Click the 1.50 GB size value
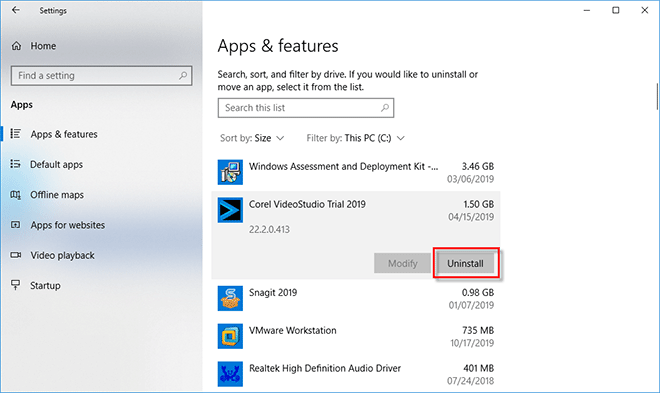This screenshot has width=660, height=393. [479, 204]
